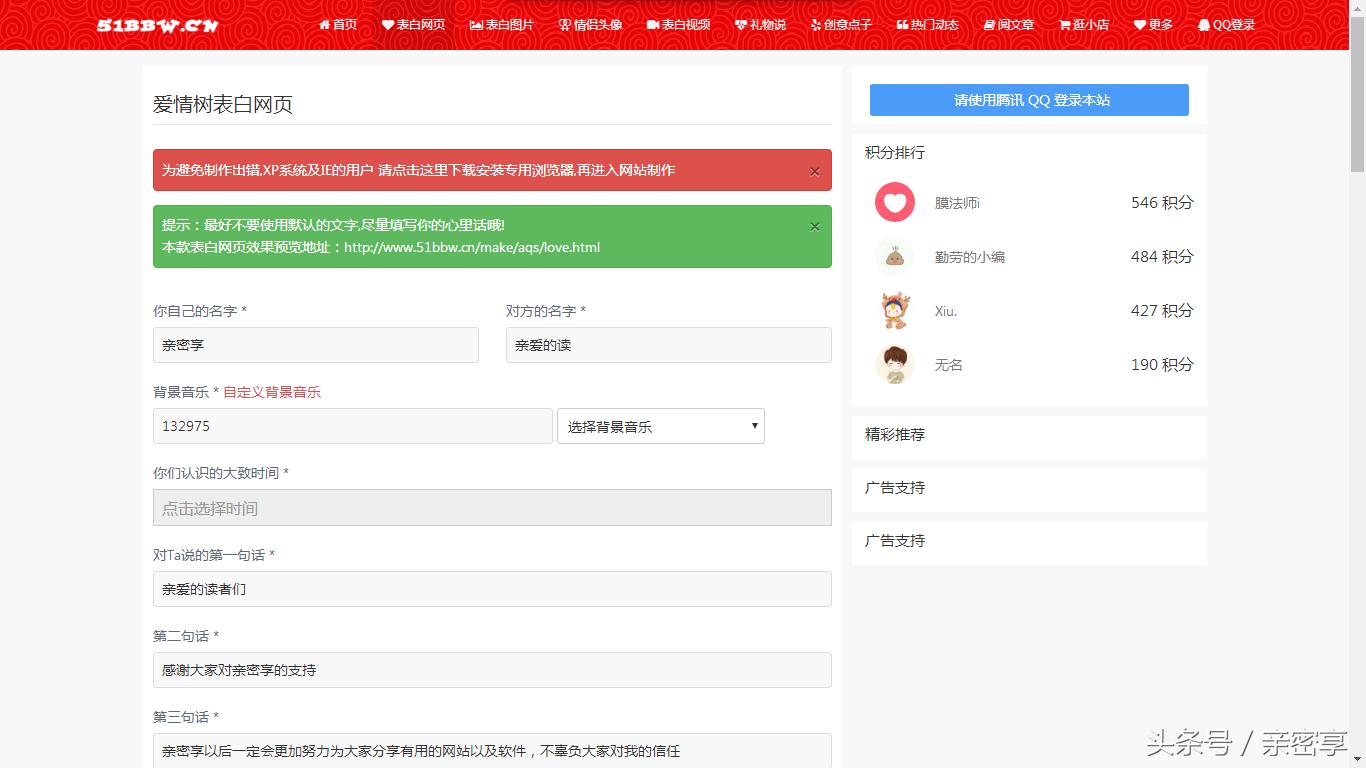Expand the 更多 menu
The width and height of the screenshot is (1366, 768).
pyautogui.click(x=1152, y=24)
